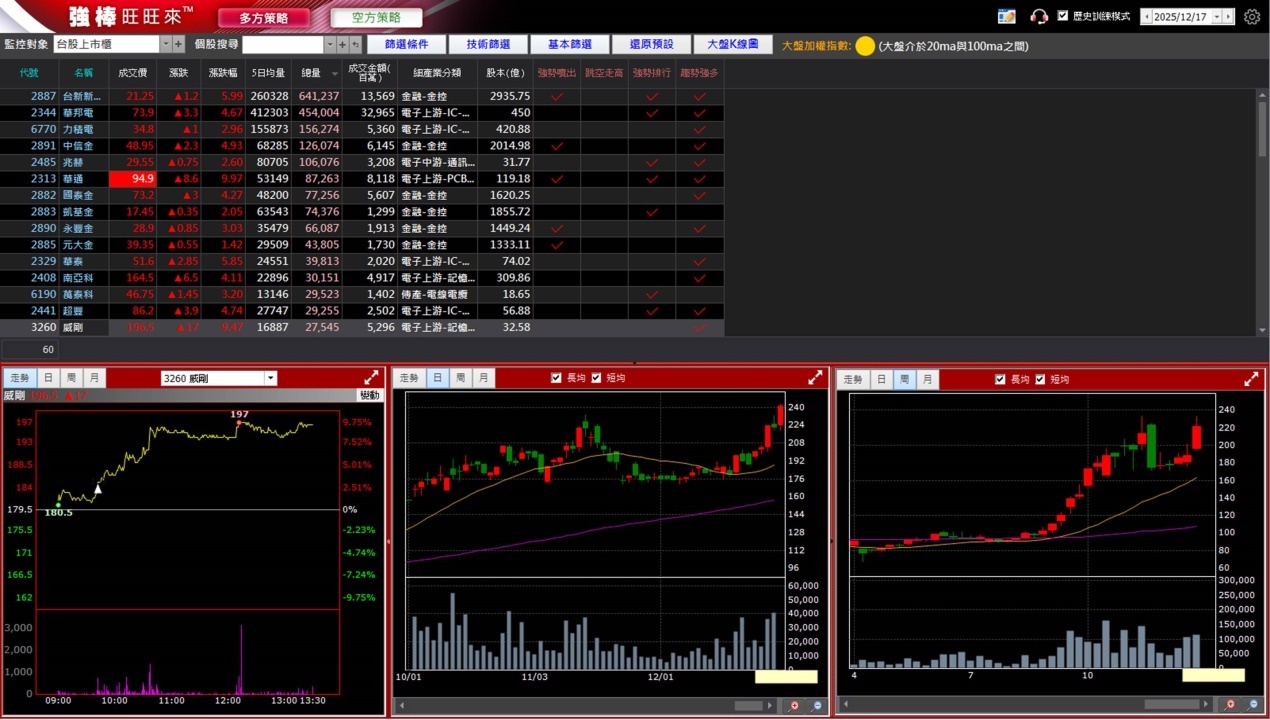
Task: Select the 6190 萬泰科 row
Action: pos(362,295)
